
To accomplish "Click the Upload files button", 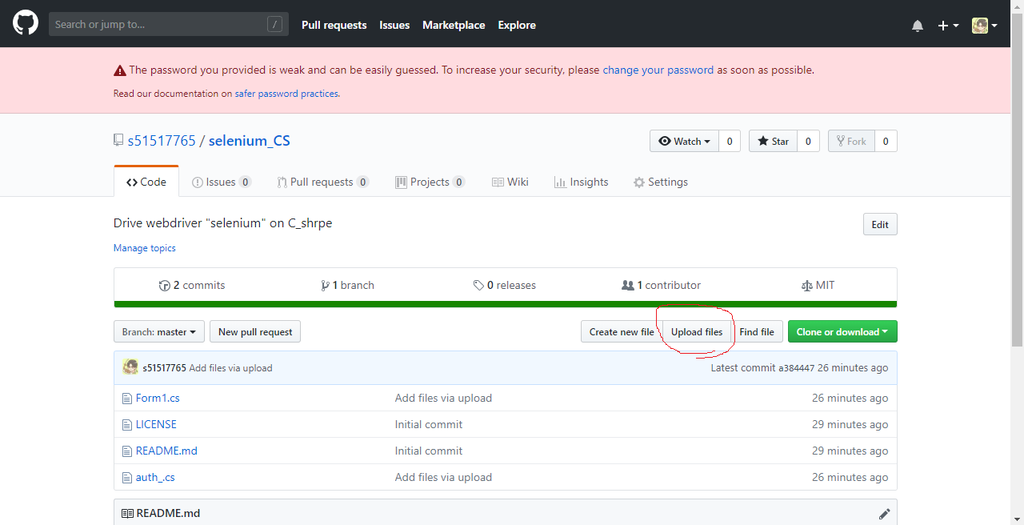I will coord(697,332).
